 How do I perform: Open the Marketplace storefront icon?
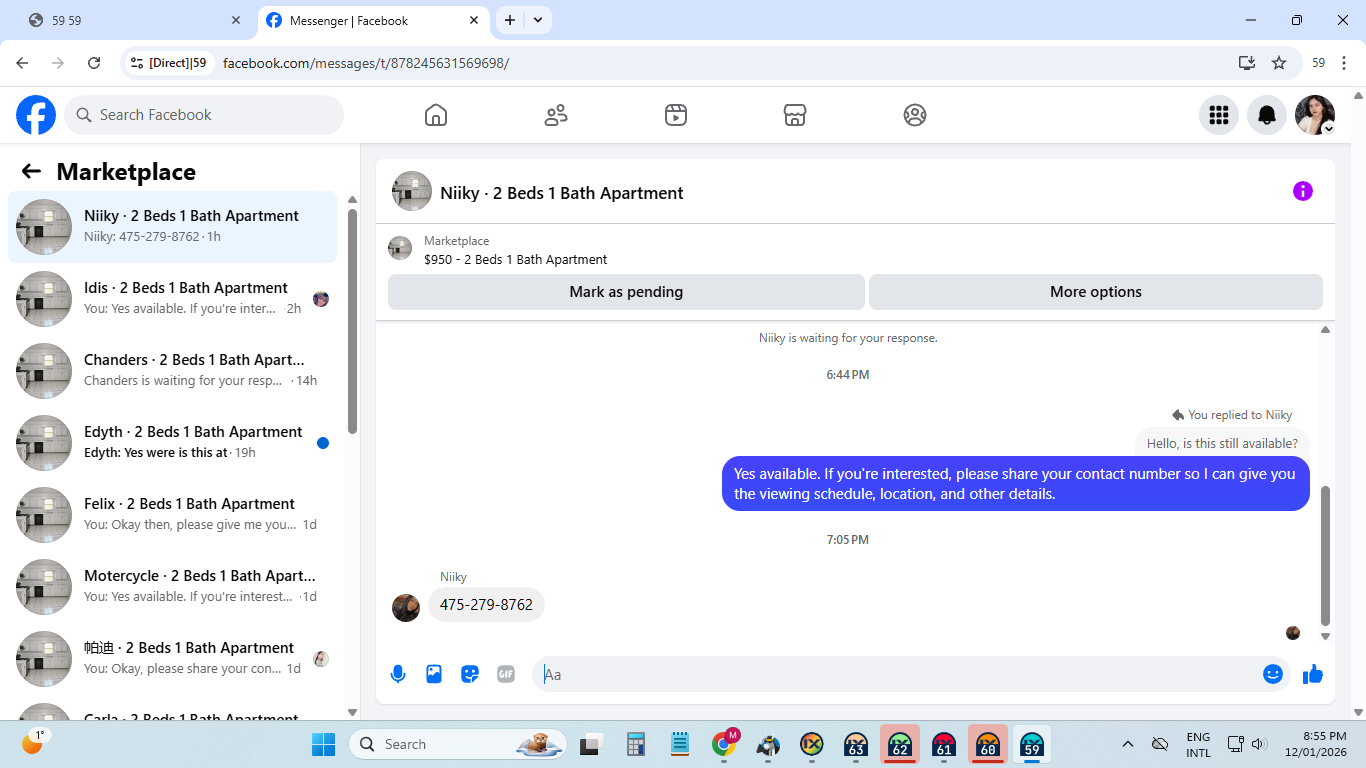(795, 115)
